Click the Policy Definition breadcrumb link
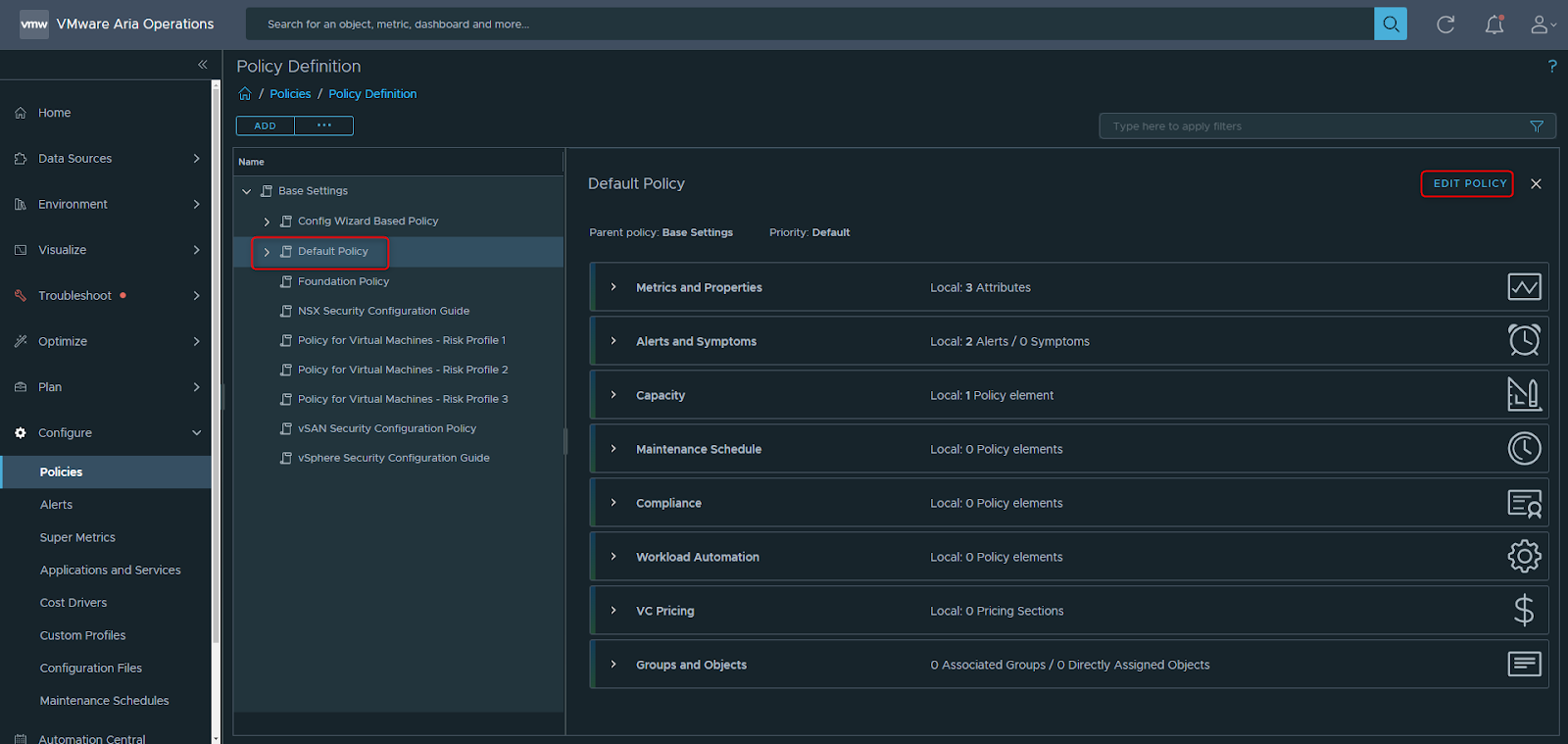Screen dimensions: 1568x744 point(372,94)
